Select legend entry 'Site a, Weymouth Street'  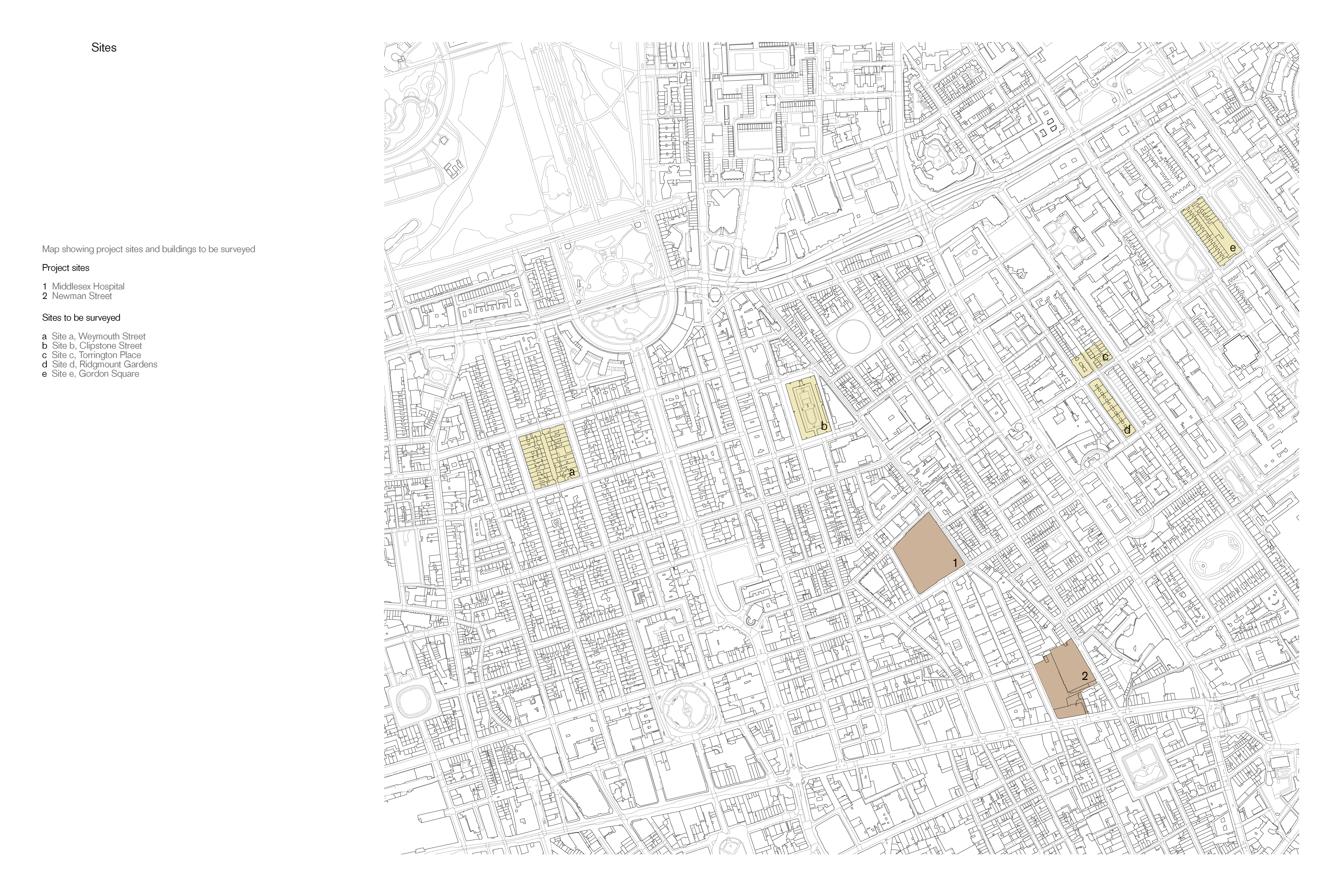pyautogui.click(x=94, y=336)
